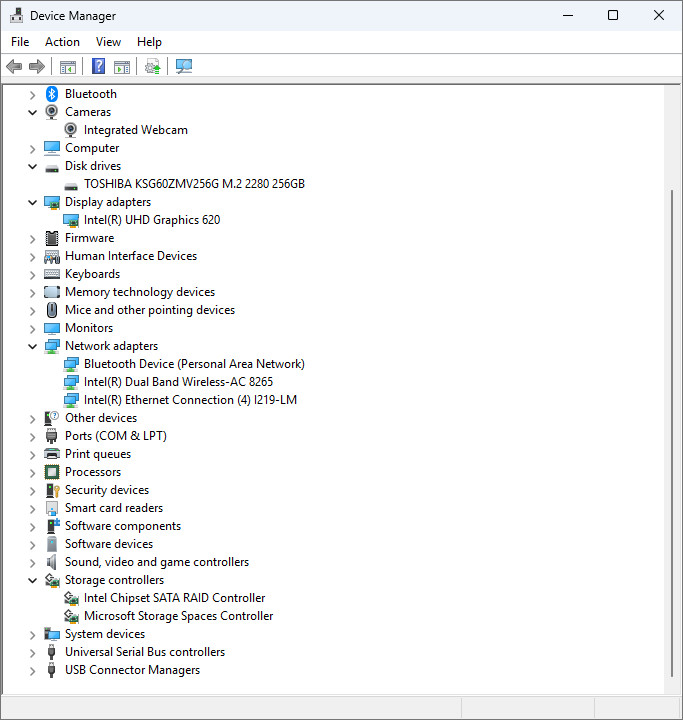Screen dimensions: 683x720
Task: Click the Forward arrow toolbar icon
Action: coord(37,67)
